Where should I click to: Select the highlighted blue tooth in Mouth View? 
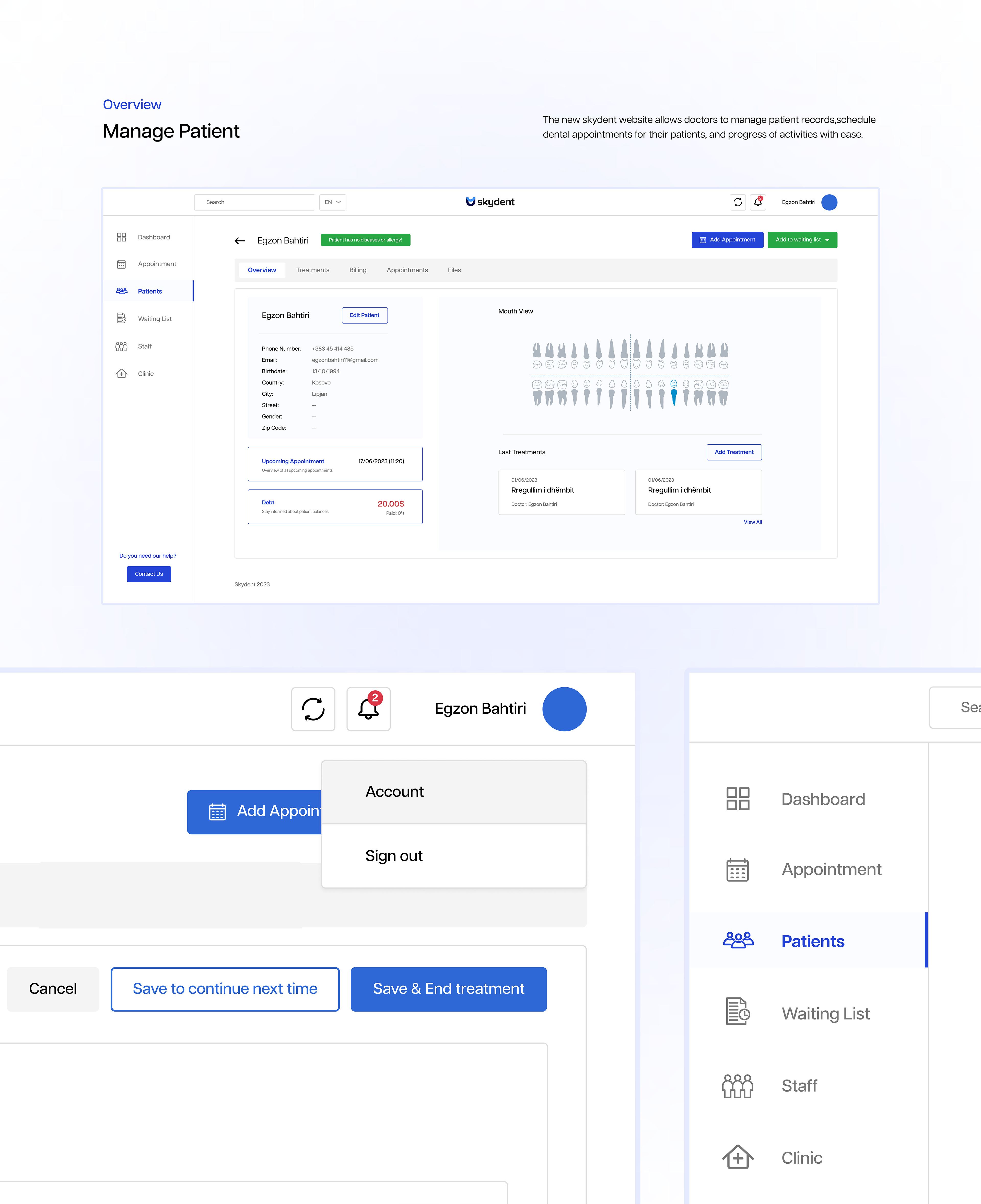pyautogui.click(x=674, y=394)
